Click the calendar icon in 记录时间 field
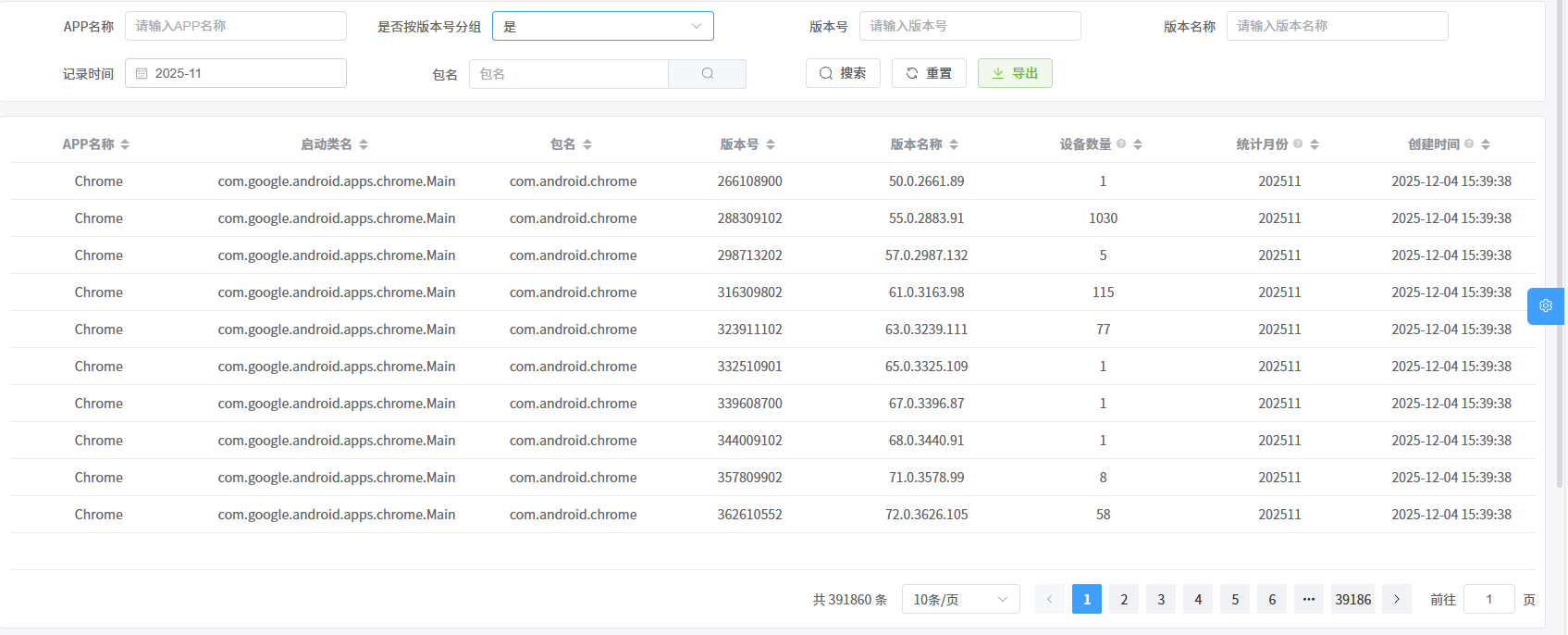1568x635 pixels. 142,73
